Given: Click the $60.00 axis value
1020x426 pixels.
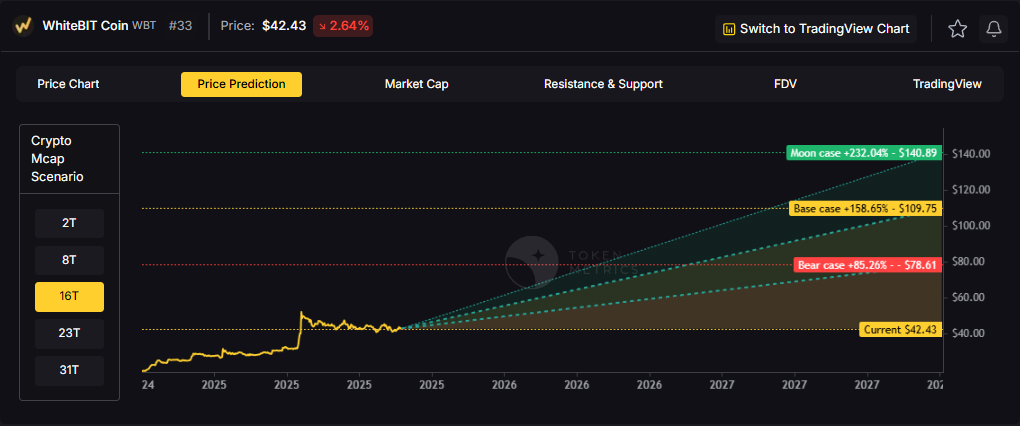Looking at the screenshot, I should coord(968,297).
